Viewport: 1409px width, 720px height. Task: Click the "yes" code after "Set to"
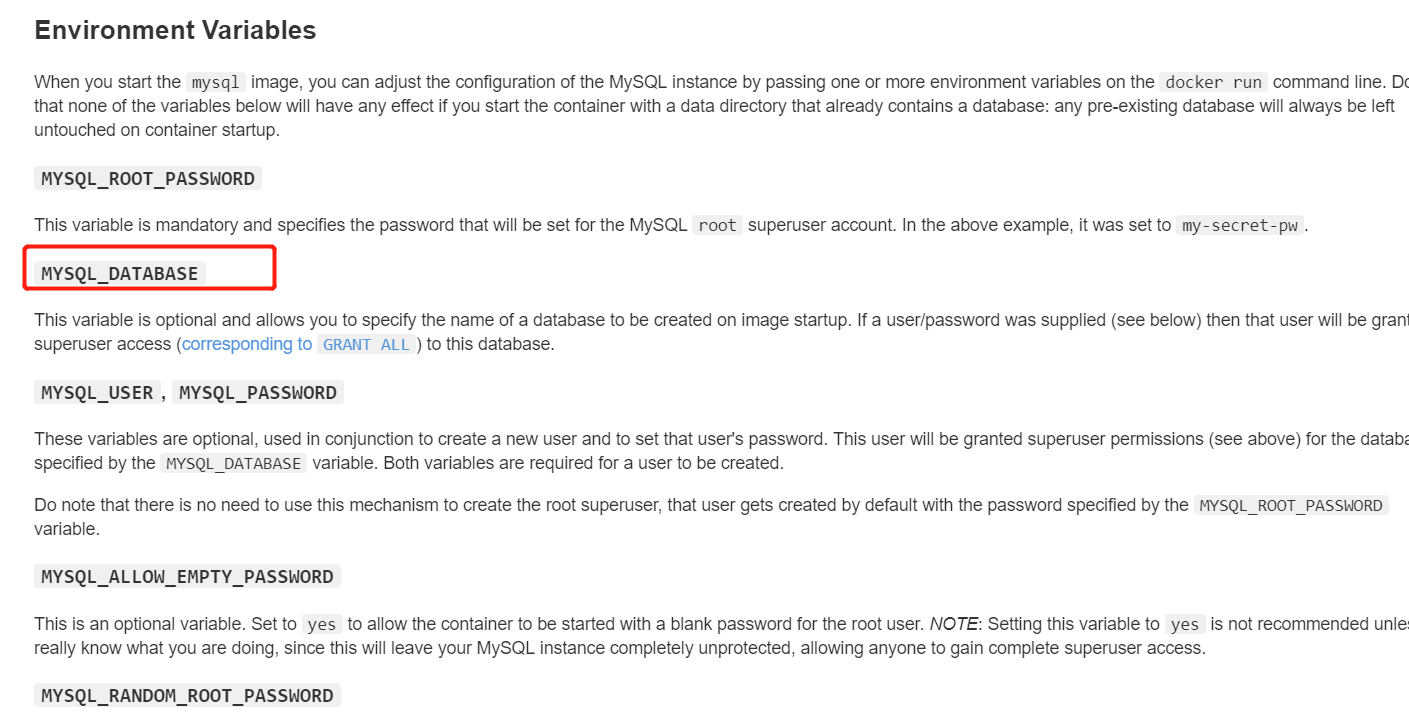[321, 625]
